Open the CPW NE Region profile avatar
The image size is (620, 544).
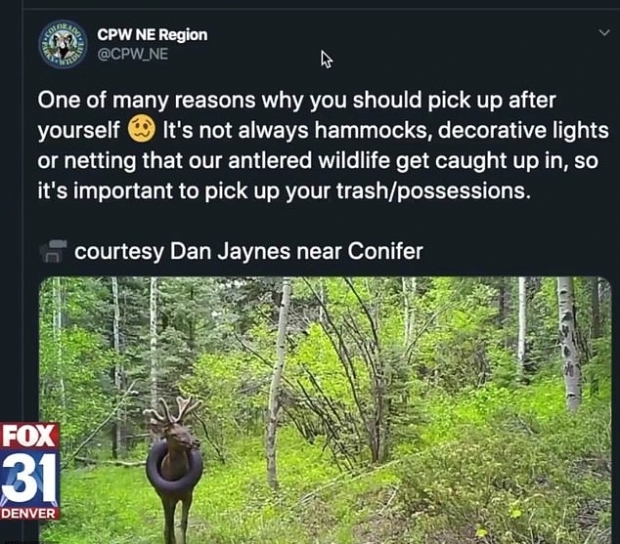63,43
